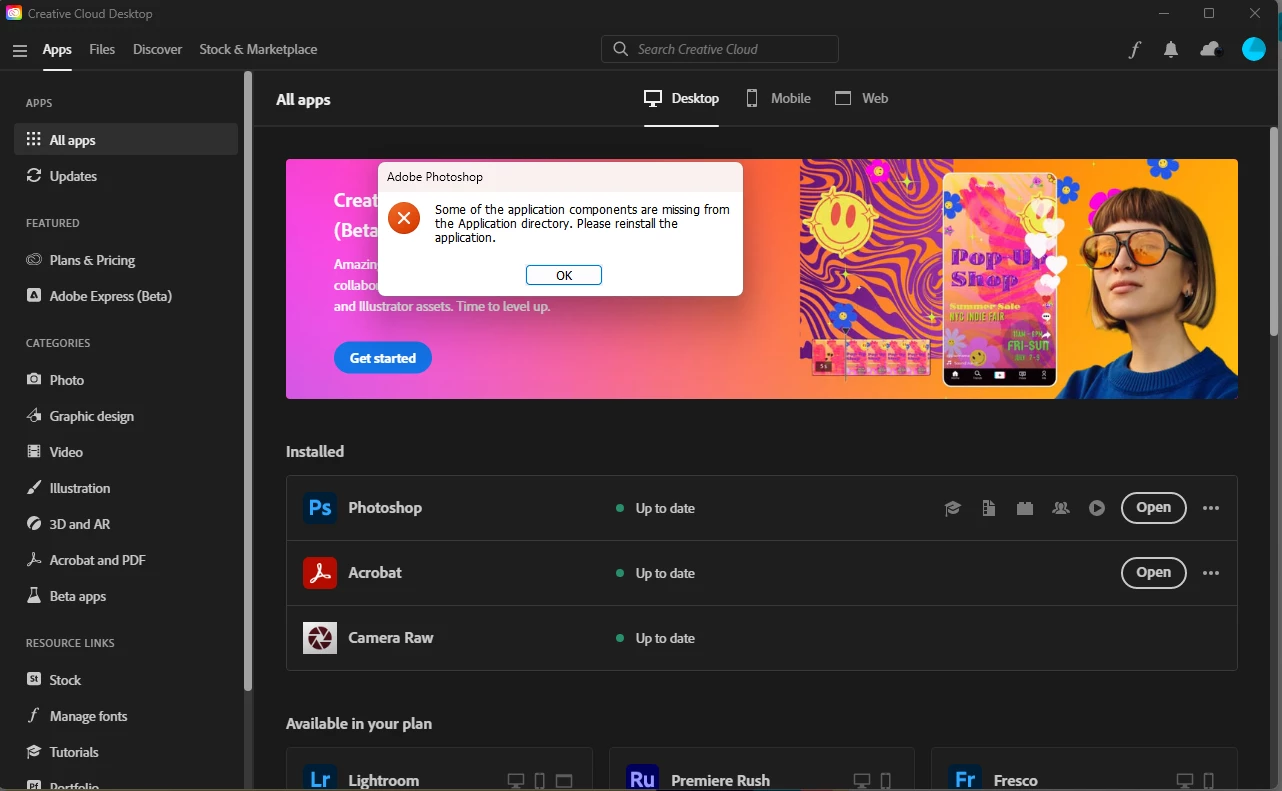Image resolution: width=1282 pixels, height=791 pixels.
Task: Click the Premiere Rush app icon
Action: 643,779
